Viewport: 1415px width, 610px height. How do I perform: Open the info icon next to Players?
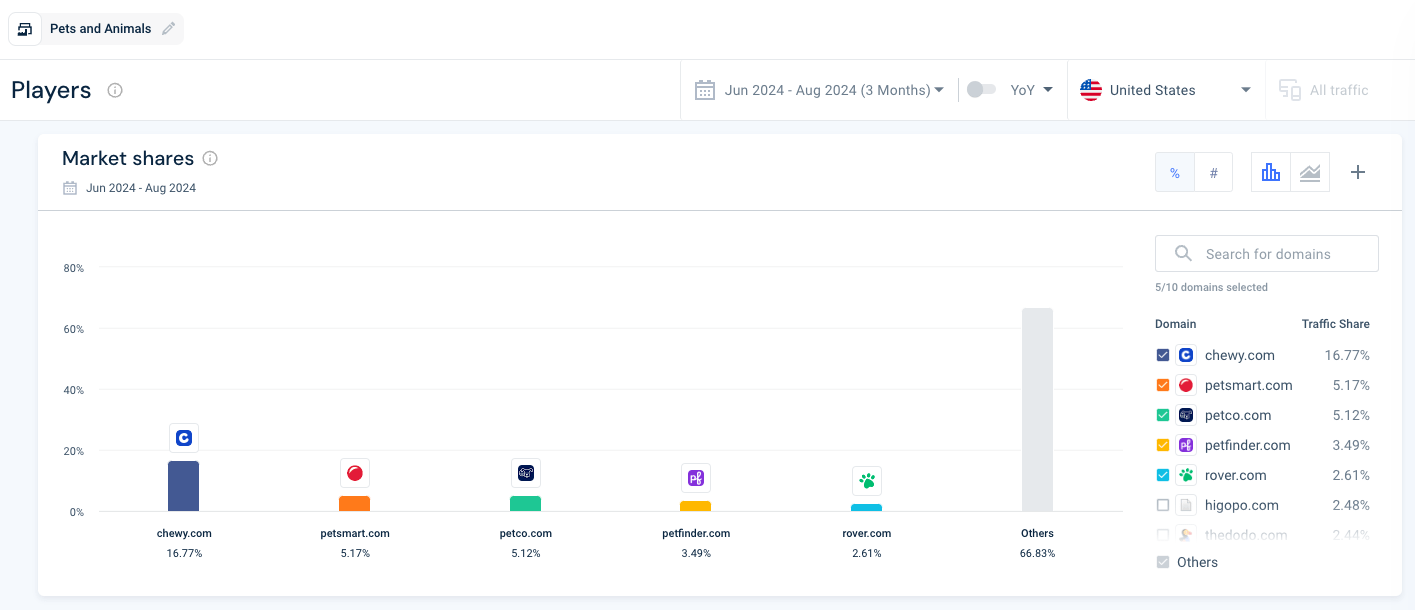(x=115, y=90)
